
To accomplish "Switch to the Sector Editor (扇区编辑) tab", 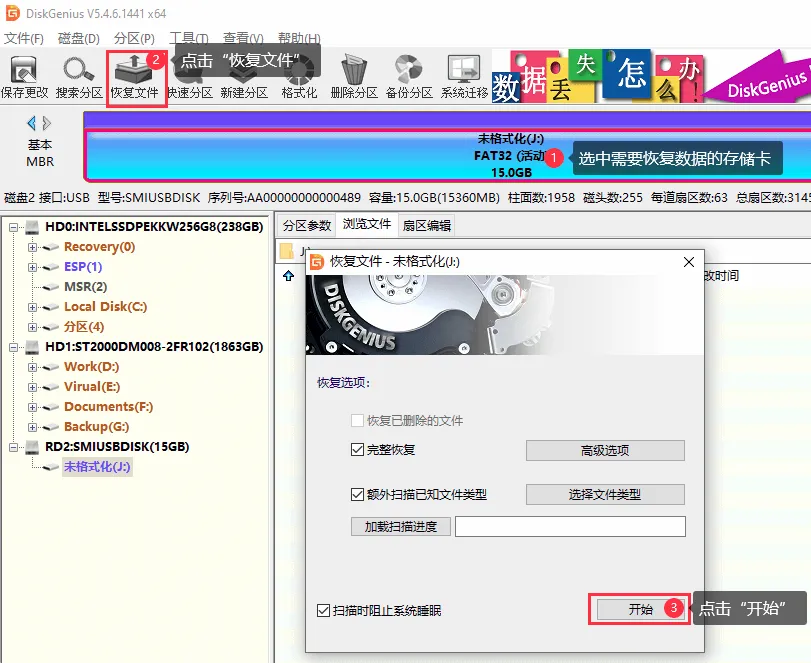I will coord(427,225).
